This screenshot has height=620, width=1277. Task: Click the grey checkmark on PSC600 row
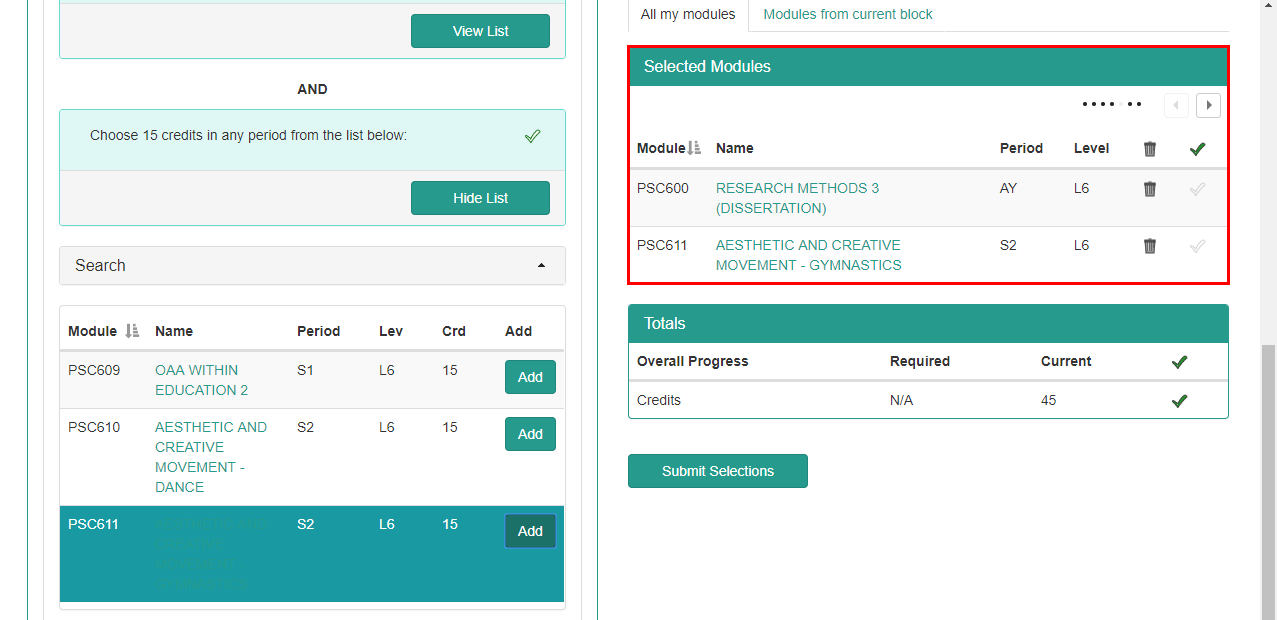point(1197,188)
